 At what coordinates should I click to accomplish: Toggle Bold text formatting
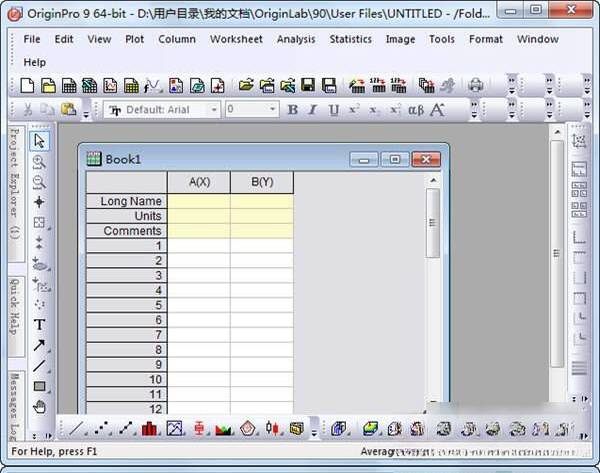pos(293,110)
